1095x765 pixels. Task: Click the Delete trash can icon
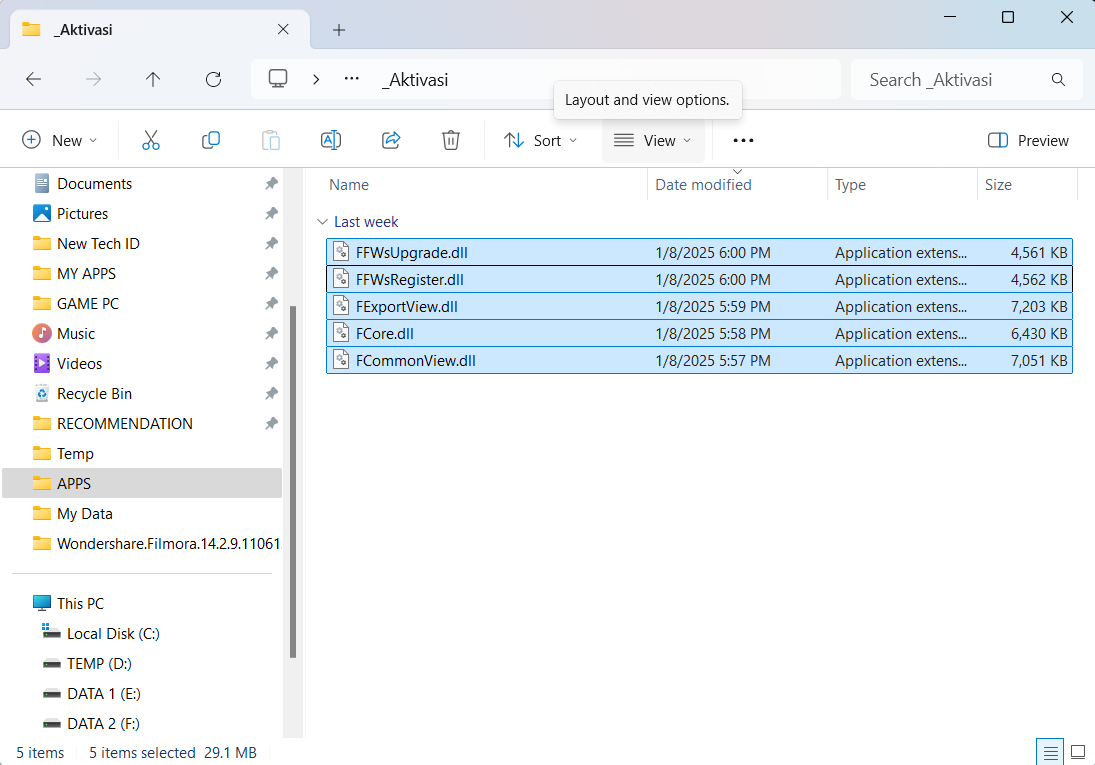(451, 141)
